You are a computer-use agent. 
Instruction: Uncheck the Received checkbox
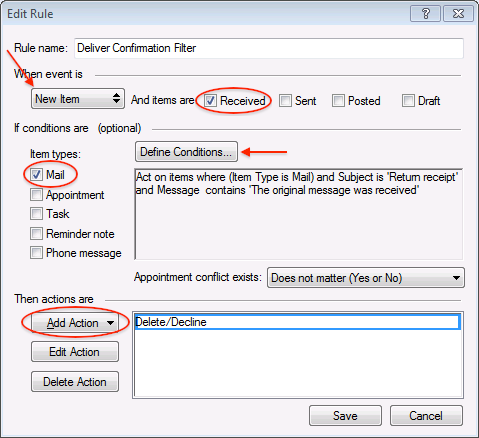coord(211,101)
